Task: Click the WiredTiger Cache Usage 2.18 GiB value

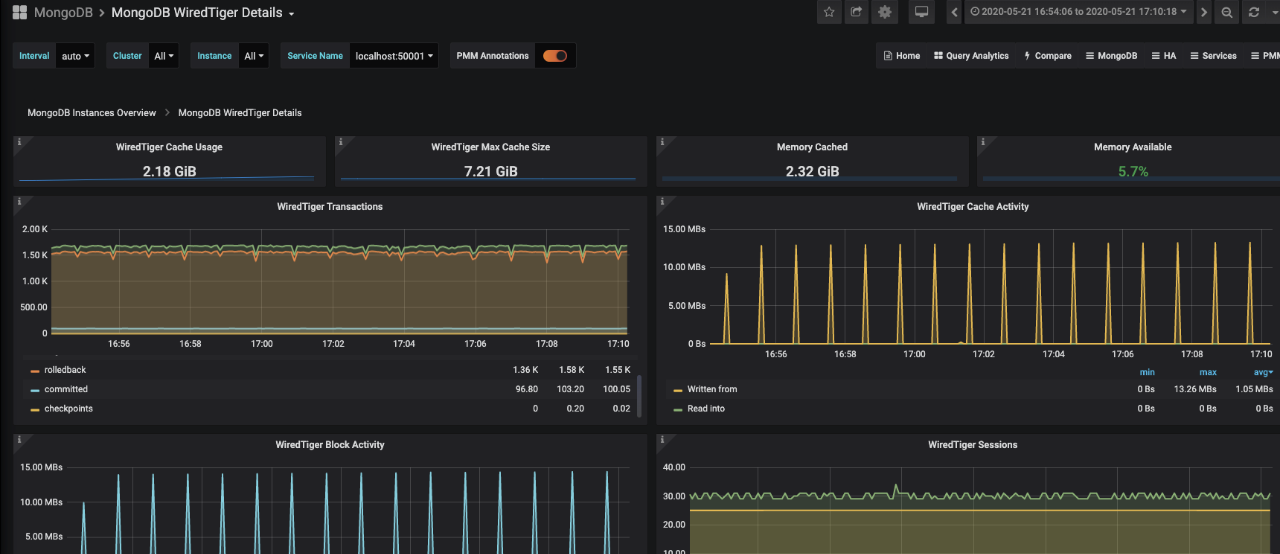Action: (169, 172)
